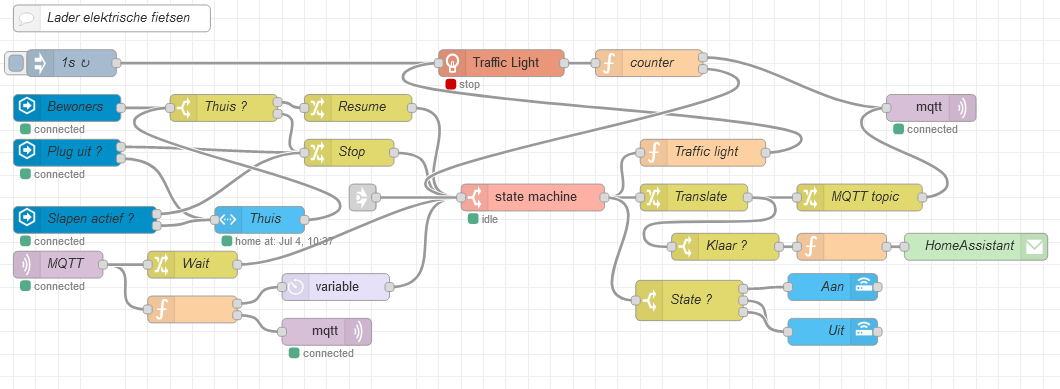Select the Traffic Light bulb icon
Screen dimensions: 1060x389
point(452,63)
